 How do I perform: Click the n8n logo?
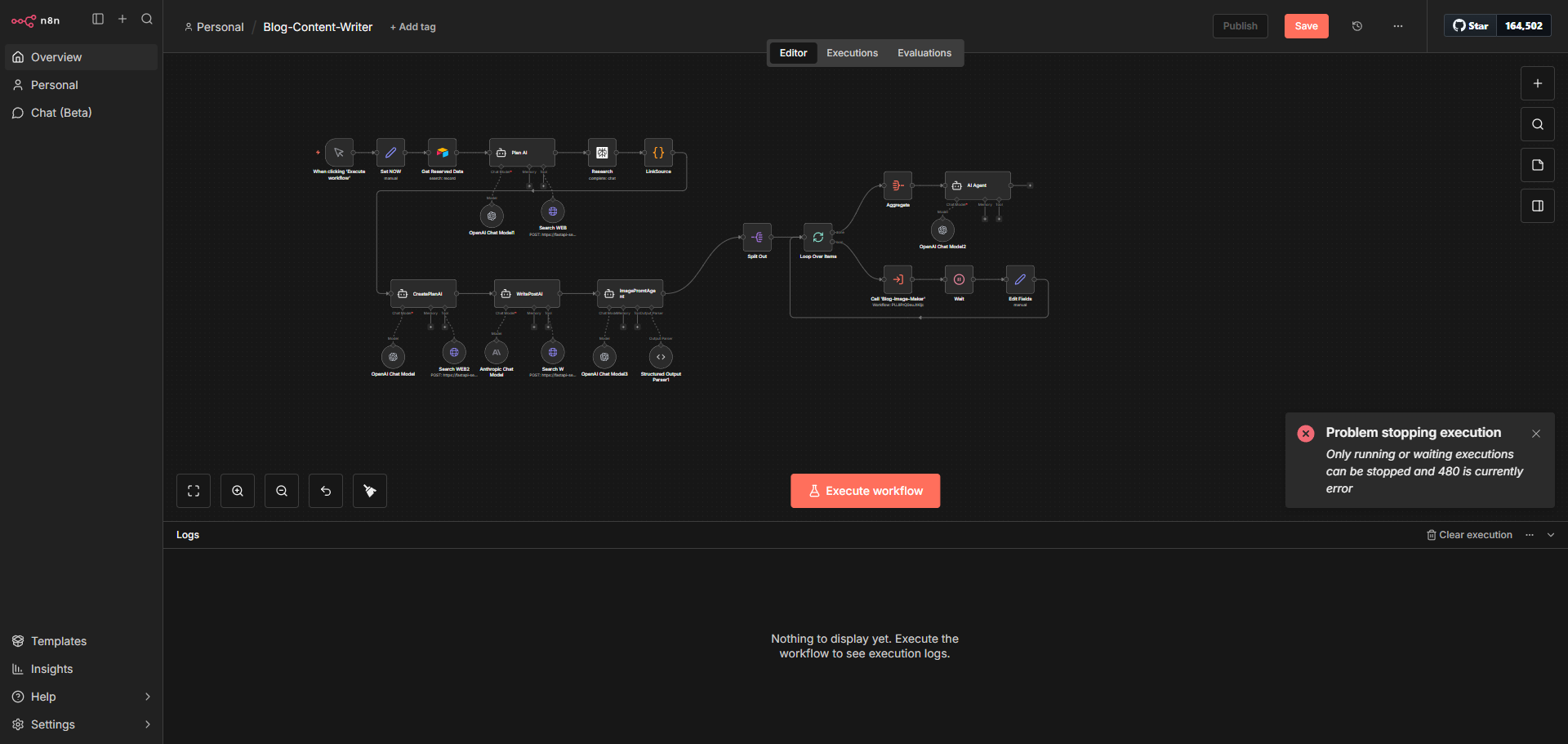pos(35,20)
